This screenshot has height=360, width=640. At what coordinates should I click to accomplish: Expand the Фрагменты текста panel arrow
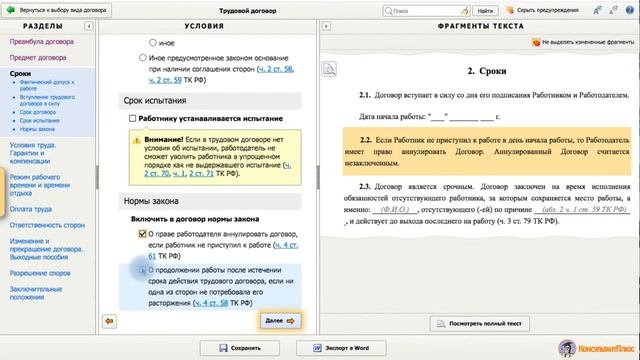326,26
